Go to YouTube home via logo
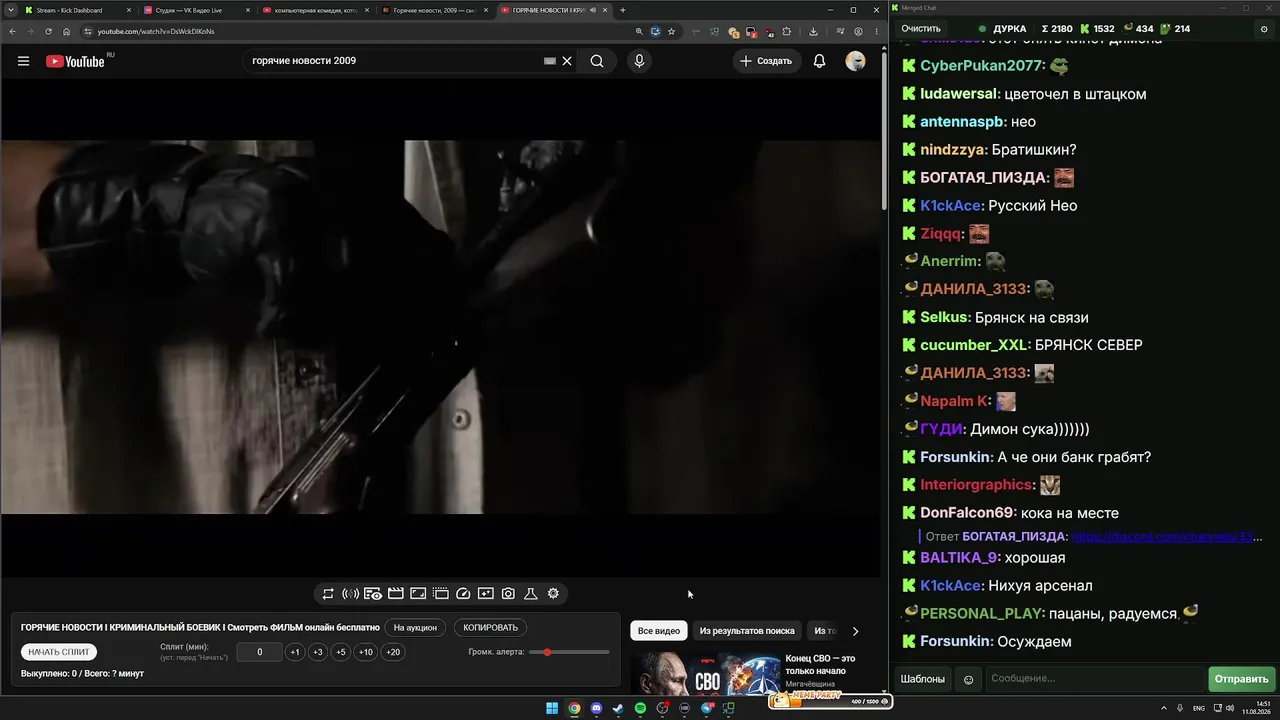 point(75,61)
